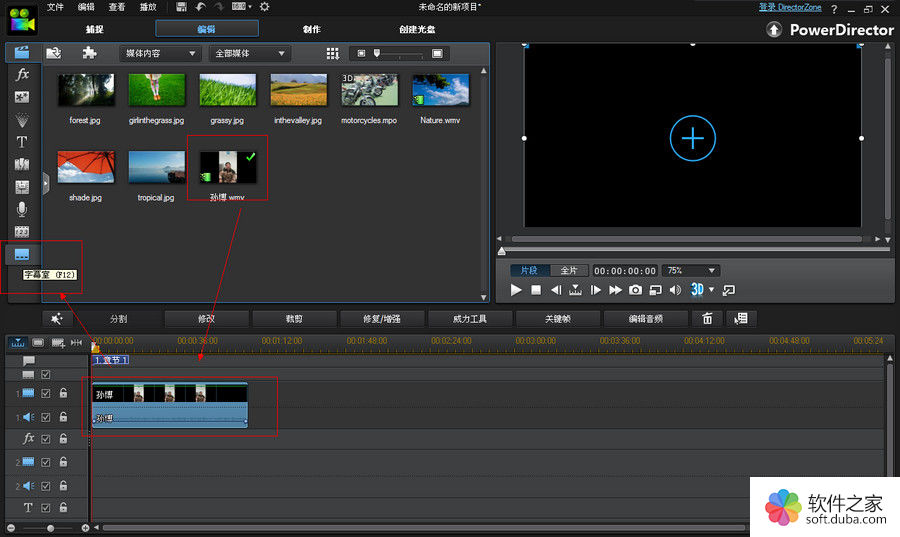Open the Title Room T icon
The height and width of the screenshot is (537, 900).
(x=22, y=142)
